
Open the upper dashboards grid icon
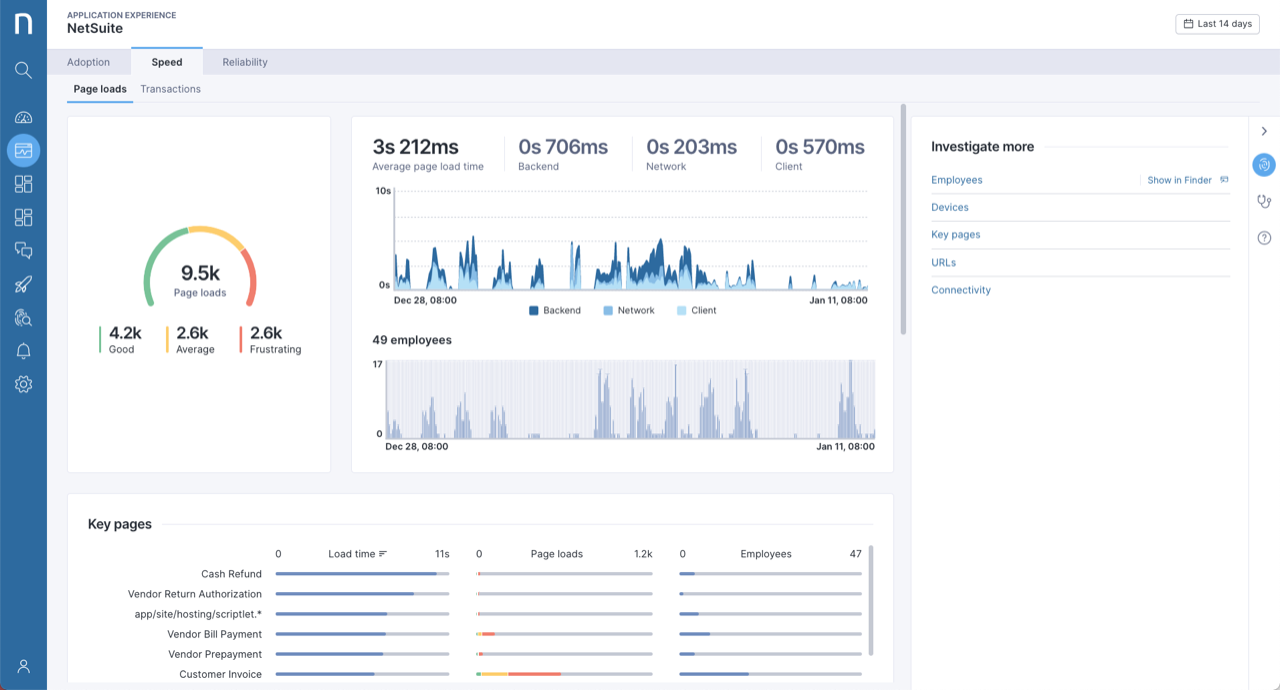(23, 184)
